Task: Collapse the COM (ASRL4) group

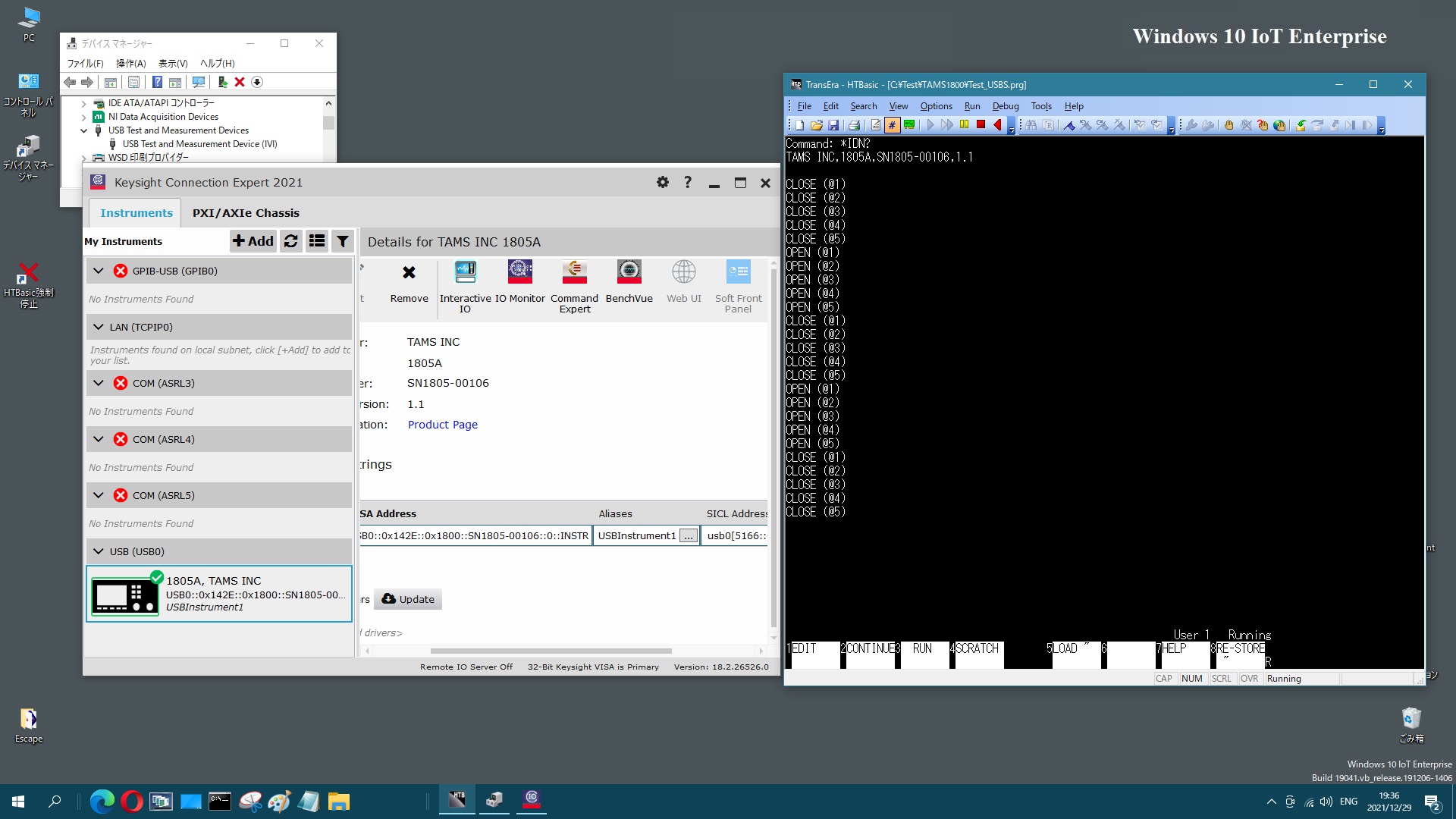Action: pos(99,439)
